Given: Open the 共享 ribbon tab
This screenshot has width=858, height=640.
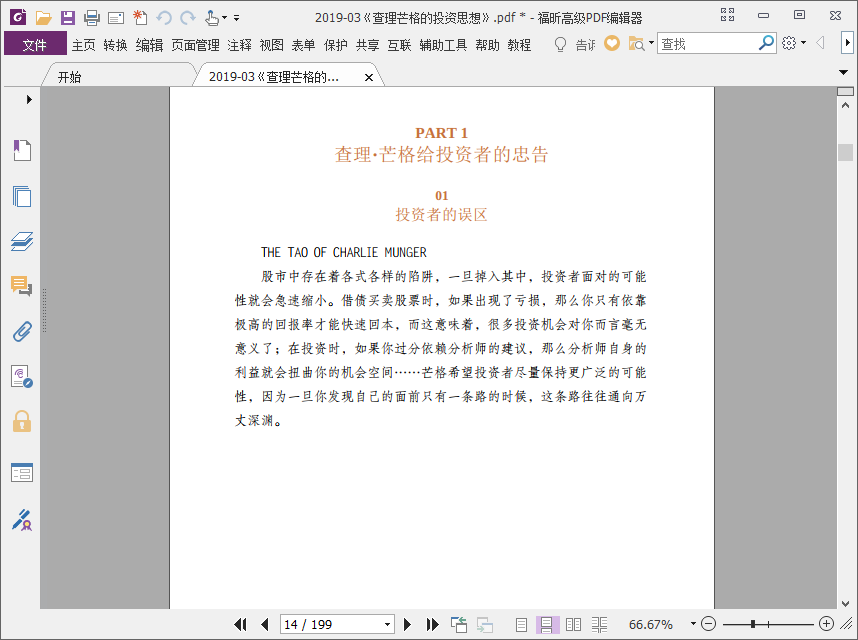Looking at the screenshot, I should click(x=367, y=45).
